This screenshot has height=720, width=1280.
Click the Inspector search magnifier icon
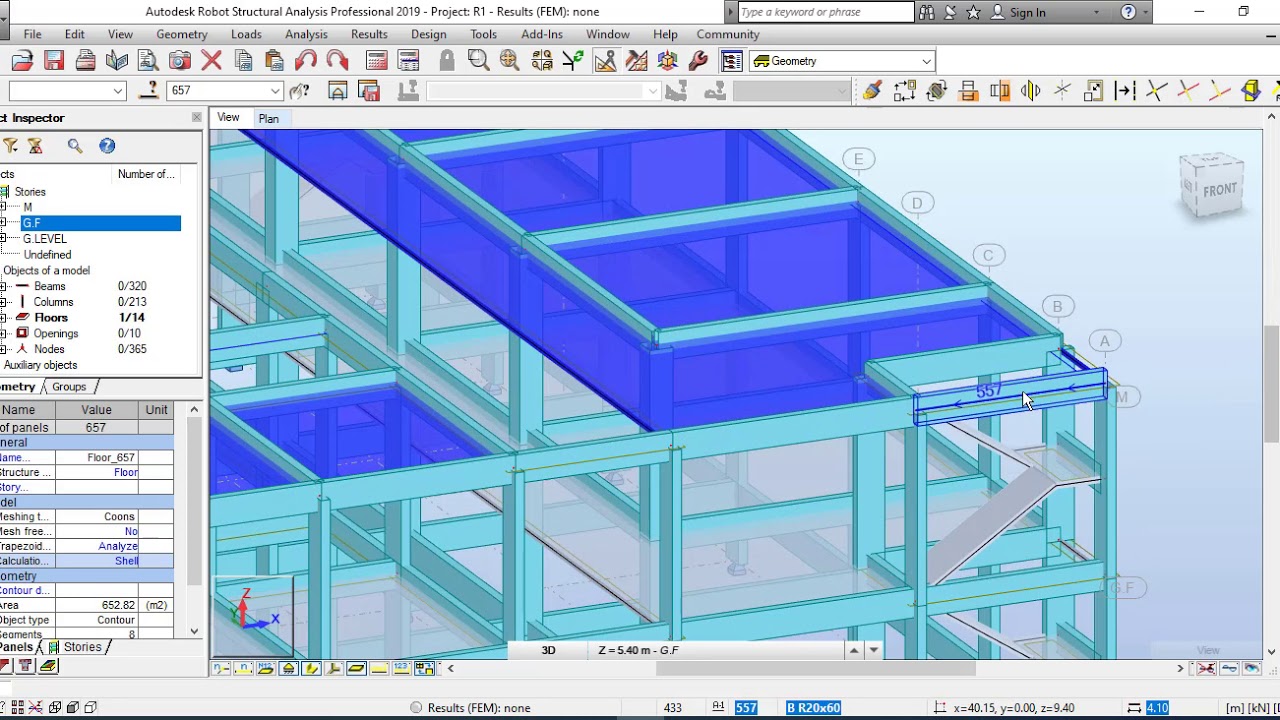point(75,146)
